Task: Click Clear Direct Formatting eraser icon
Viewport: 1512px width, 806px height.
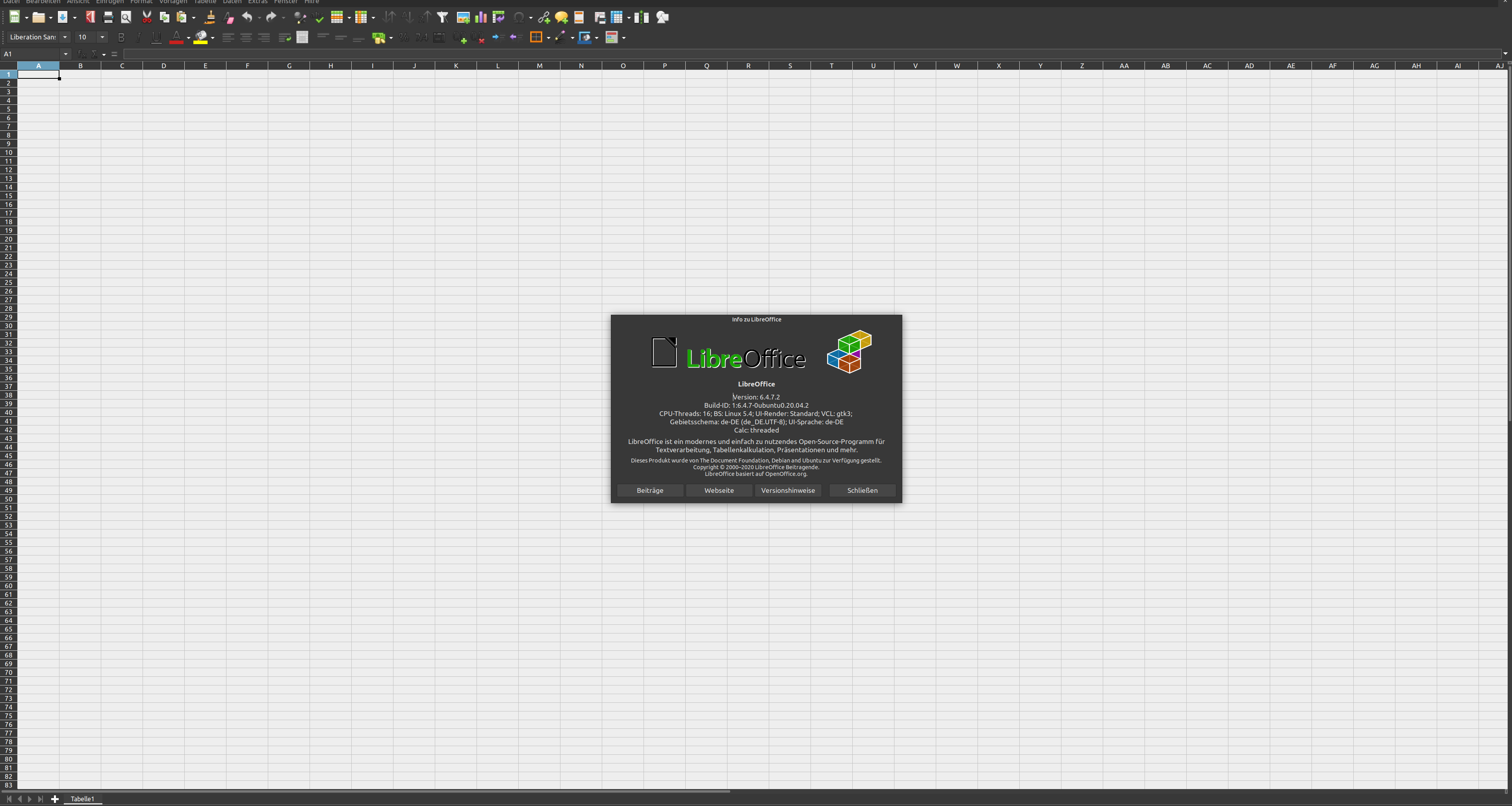Action: (229, 18)
